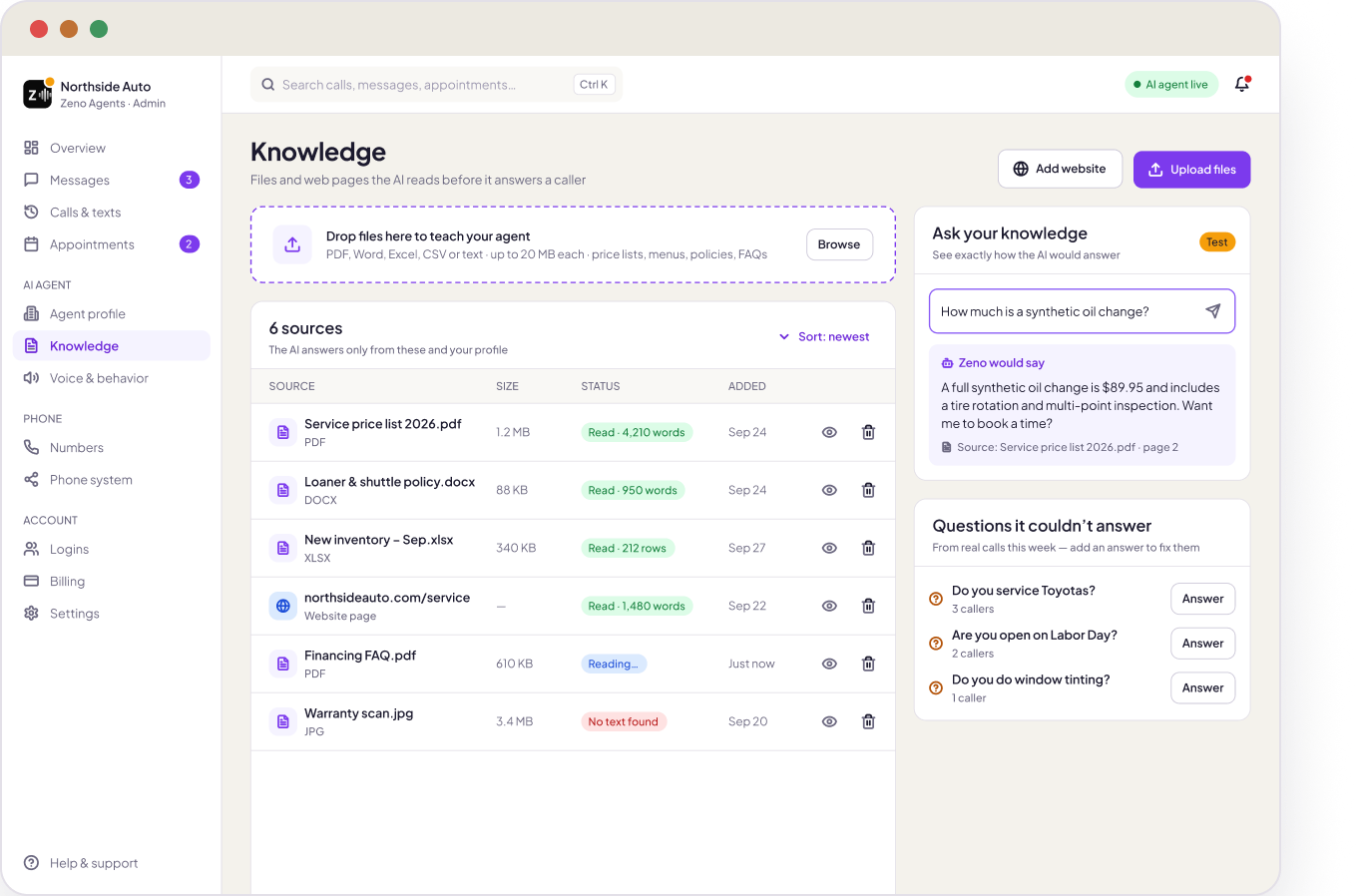Click the upload icon in the drop zone
The height and width of the screenshot is (896, 1357).
(292, 244)
